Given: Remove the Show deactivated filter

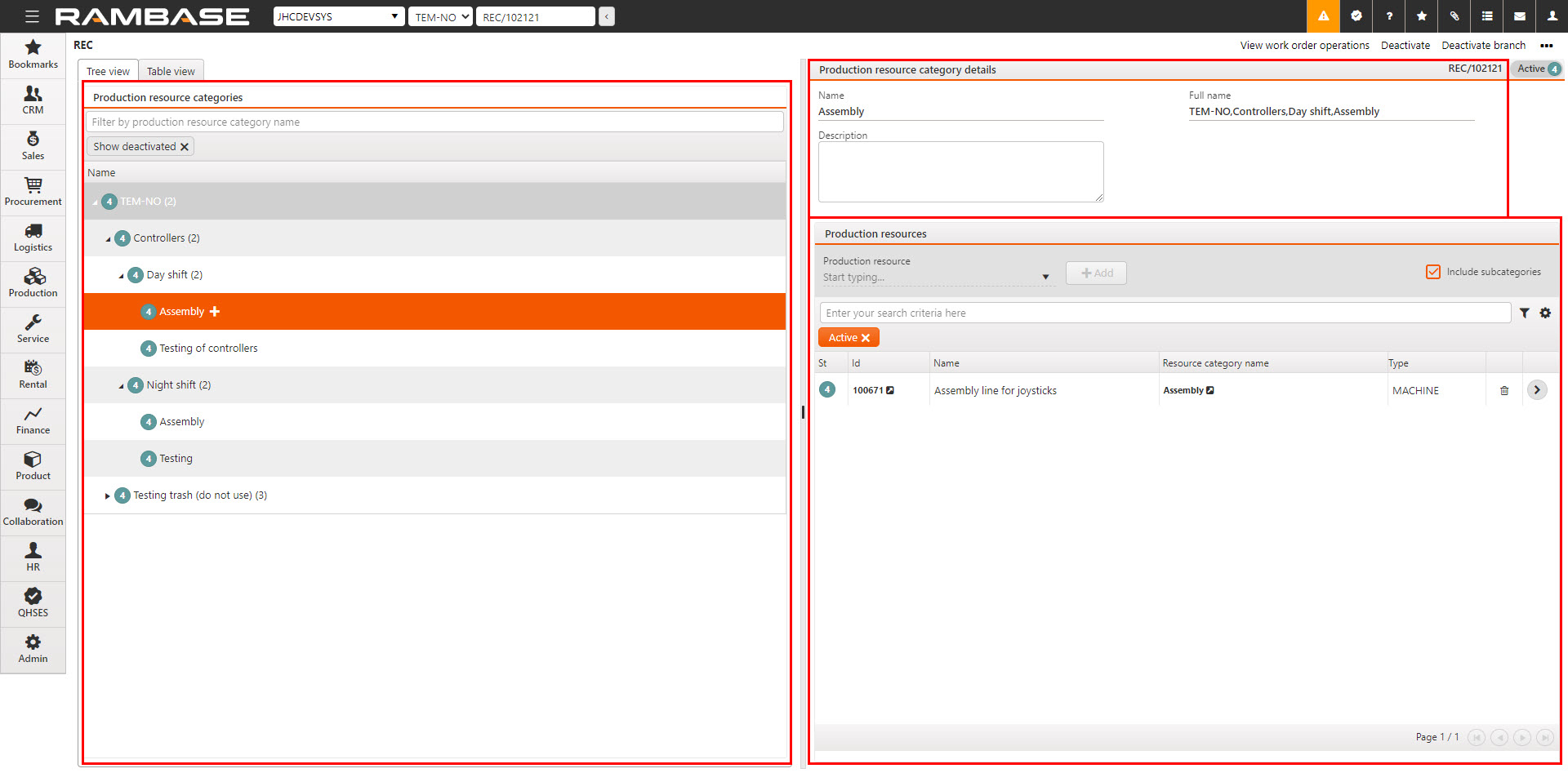Looking at the screenshot, I should coord(185,147).
